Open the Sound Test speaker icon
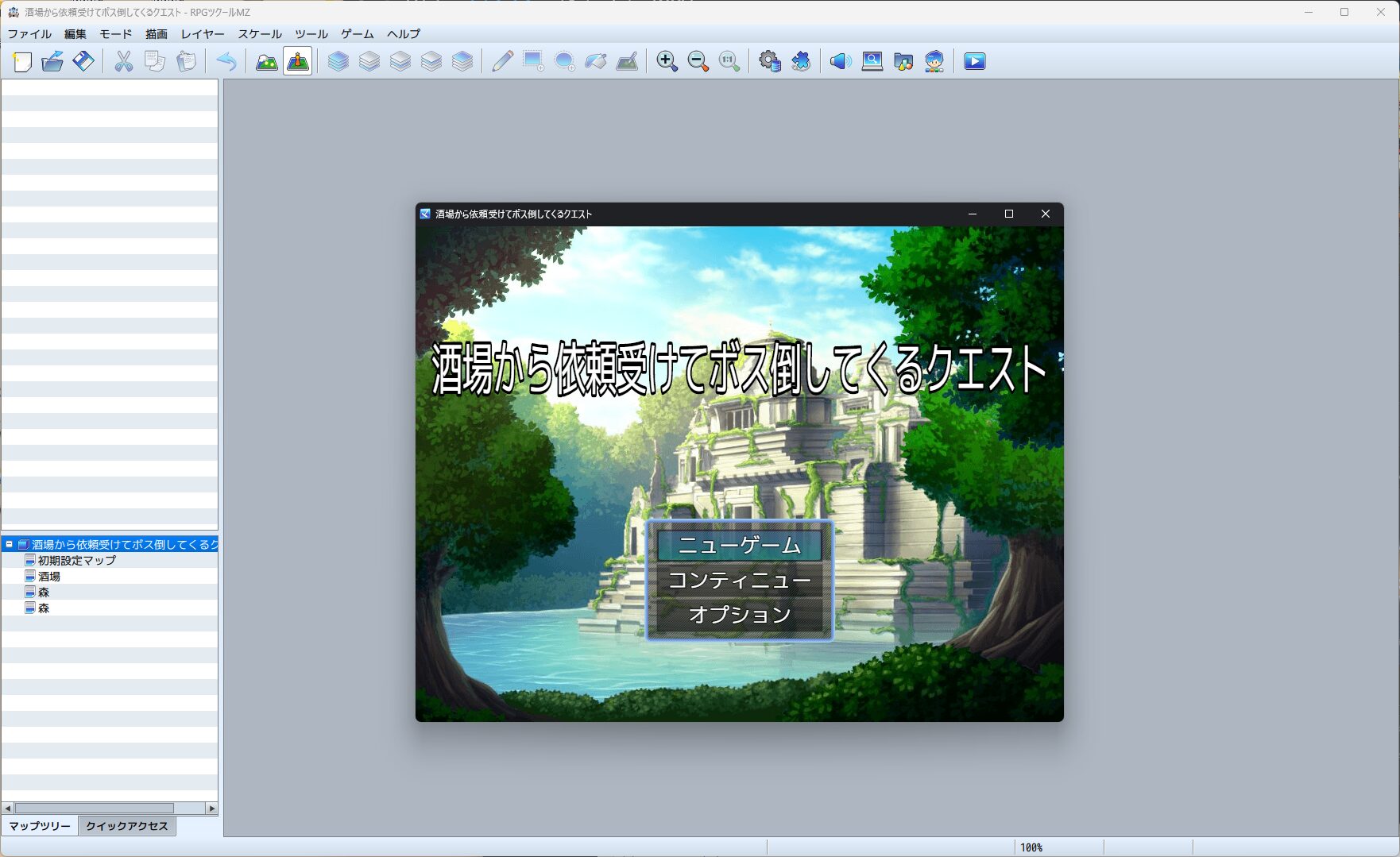Viewport: 1400px width, 857px height. click(x=841, y=61)
